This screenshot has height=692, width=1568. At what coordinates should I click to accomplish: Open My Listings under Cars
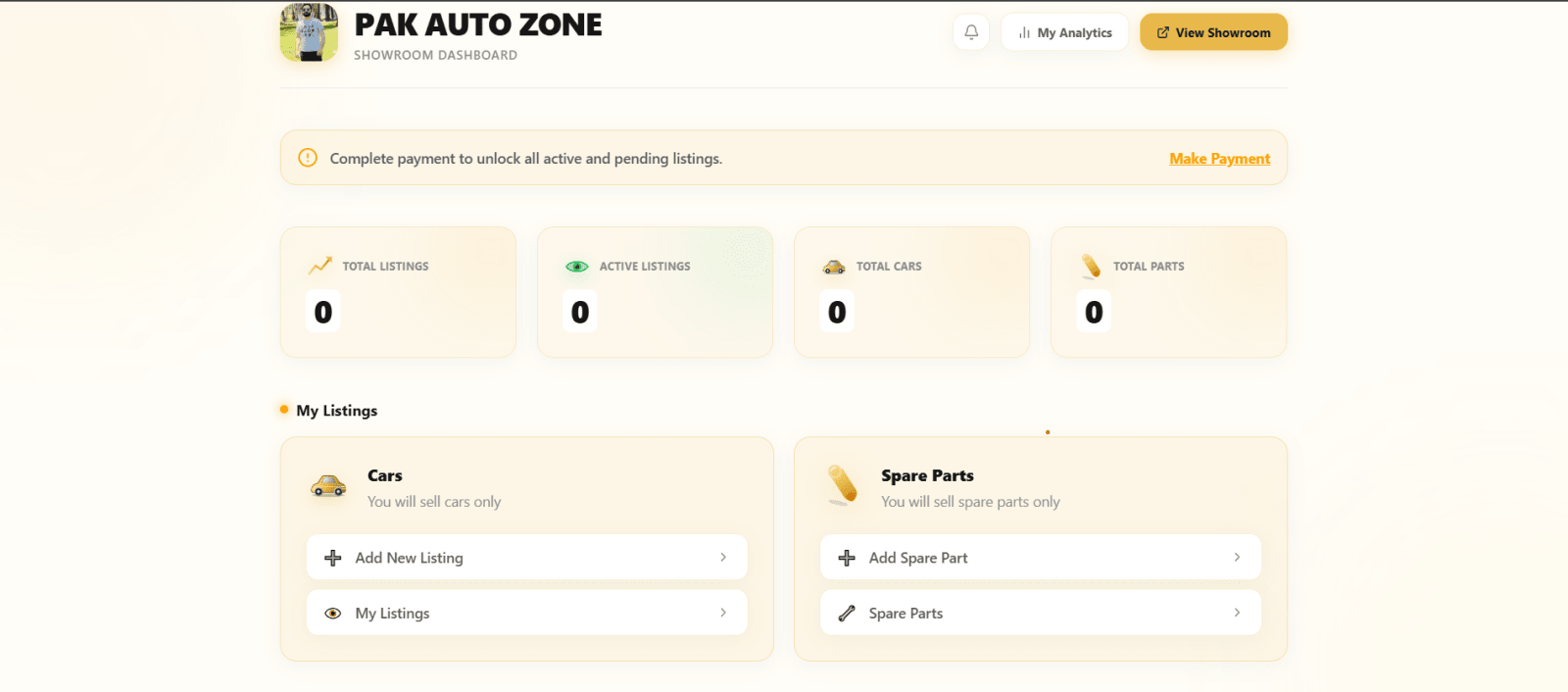pyautogui.click(x=527, y=613)
